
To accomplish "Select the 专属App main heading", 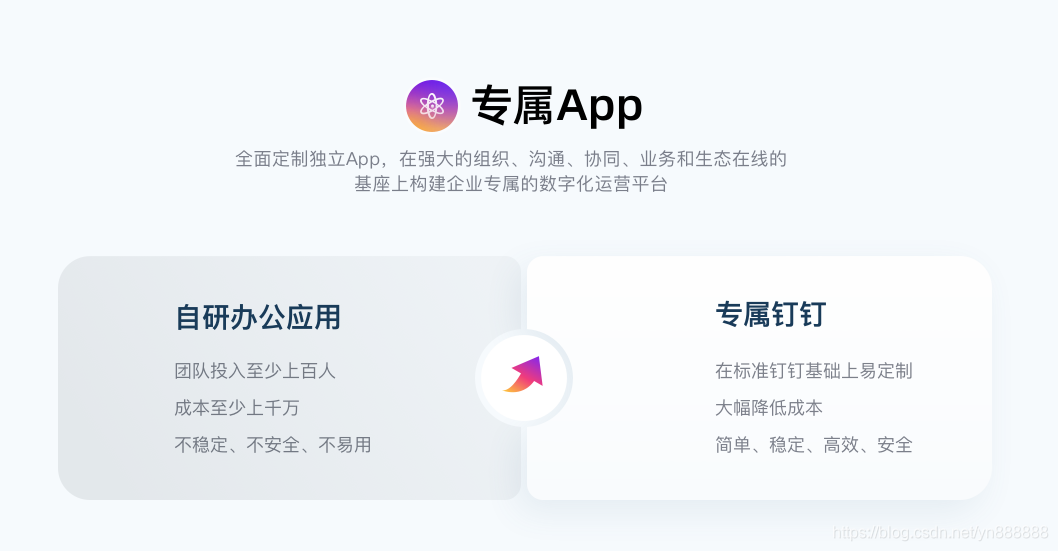I will pyautogui.click(x=557, y=106).
